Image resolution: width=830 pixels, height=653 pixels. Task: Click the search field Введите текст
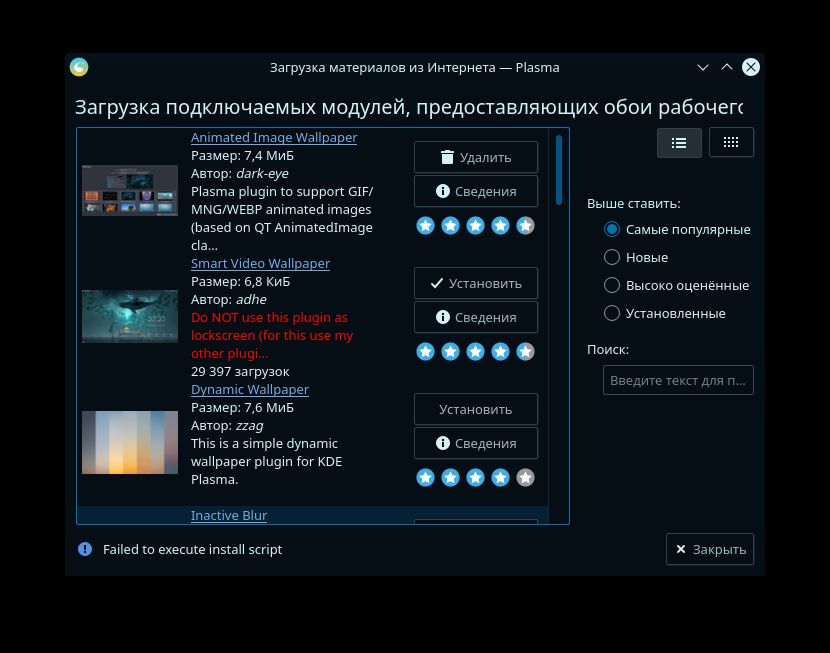678,380
